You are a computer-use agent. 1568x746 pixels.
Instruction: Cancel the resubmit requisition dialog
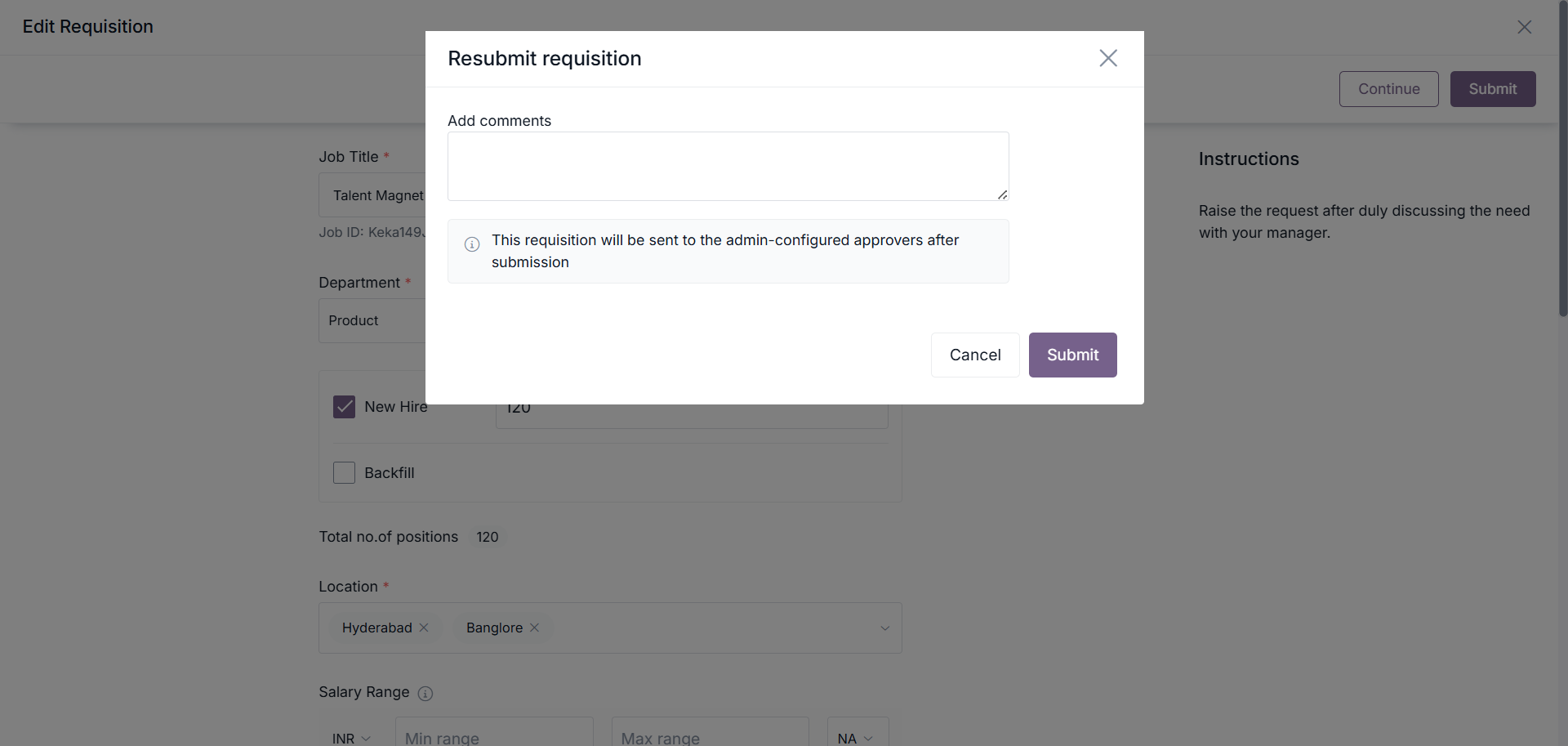pos(974,355)
